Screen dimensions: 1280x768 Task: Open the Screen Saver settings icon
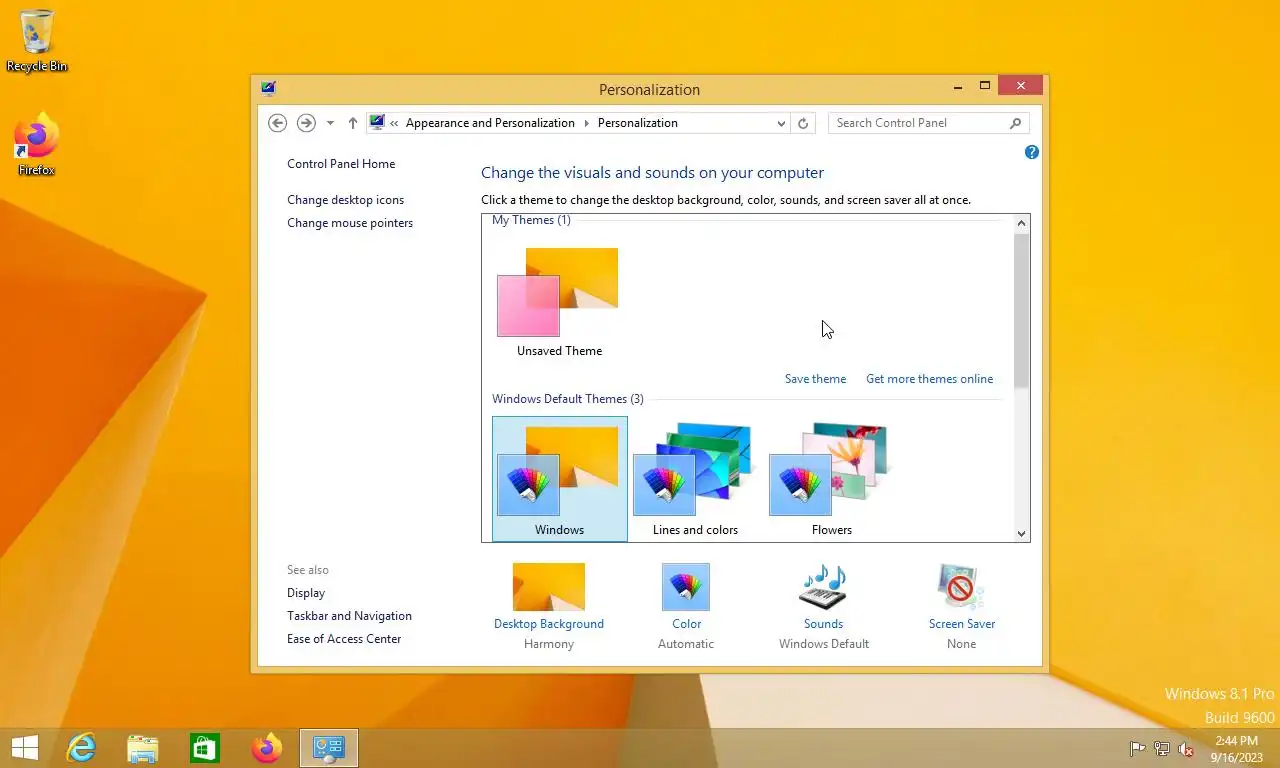click(x=961, y=587)
